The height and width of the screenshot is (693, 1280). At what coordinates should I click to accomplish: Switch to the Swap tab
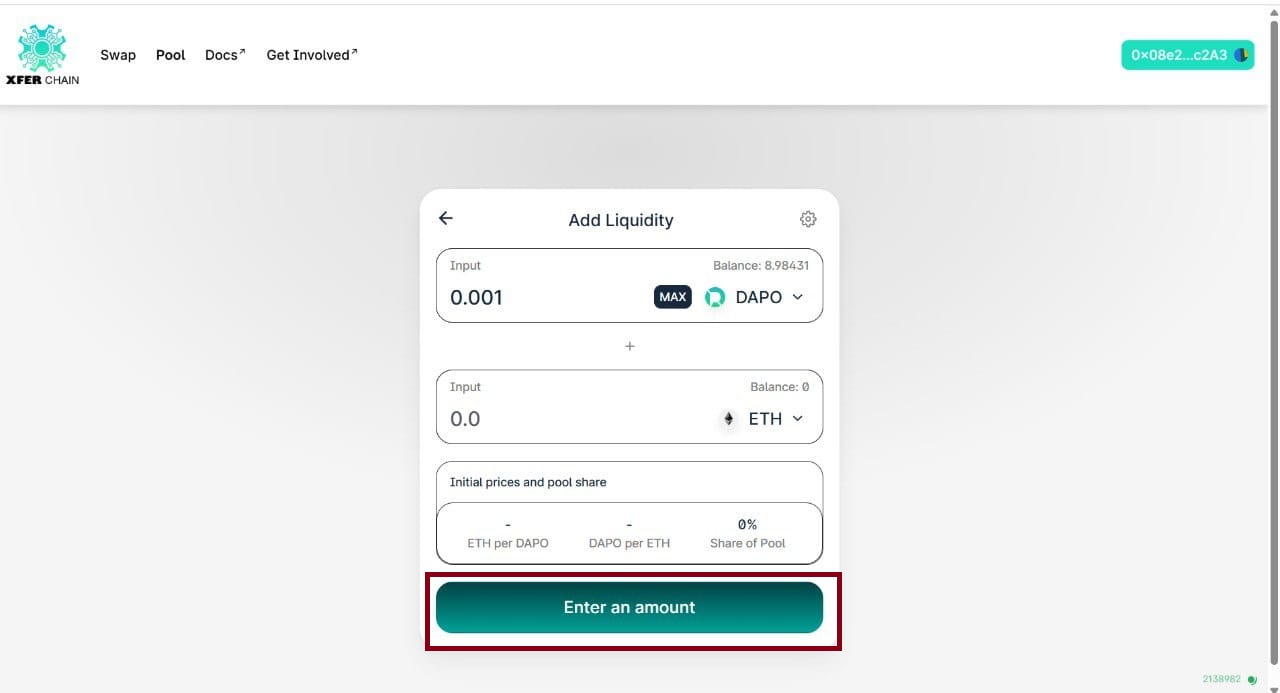tap(118, 55)
